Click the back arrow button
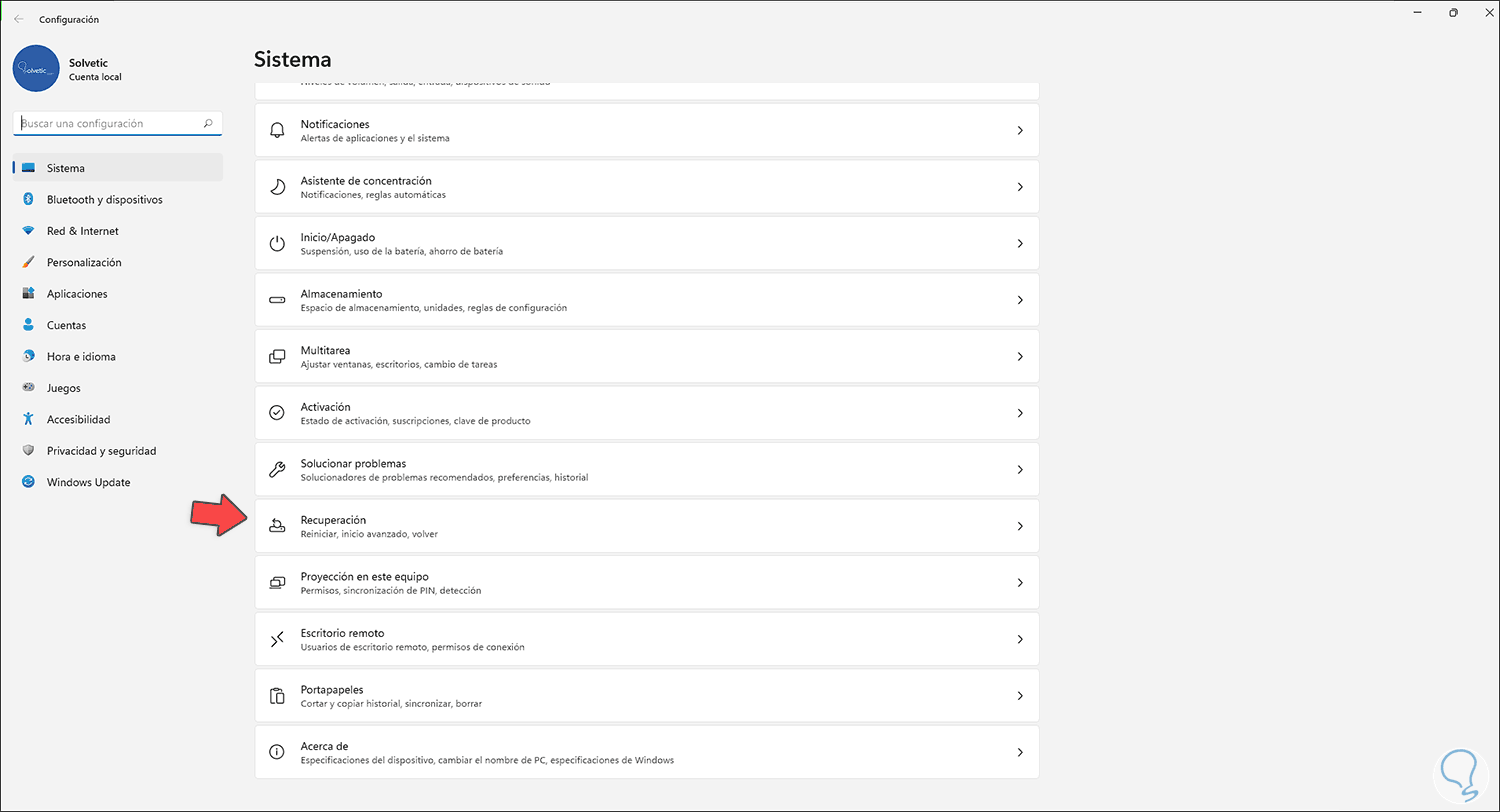This screenshot has height=812, width=1500. (x=19, y=19)
